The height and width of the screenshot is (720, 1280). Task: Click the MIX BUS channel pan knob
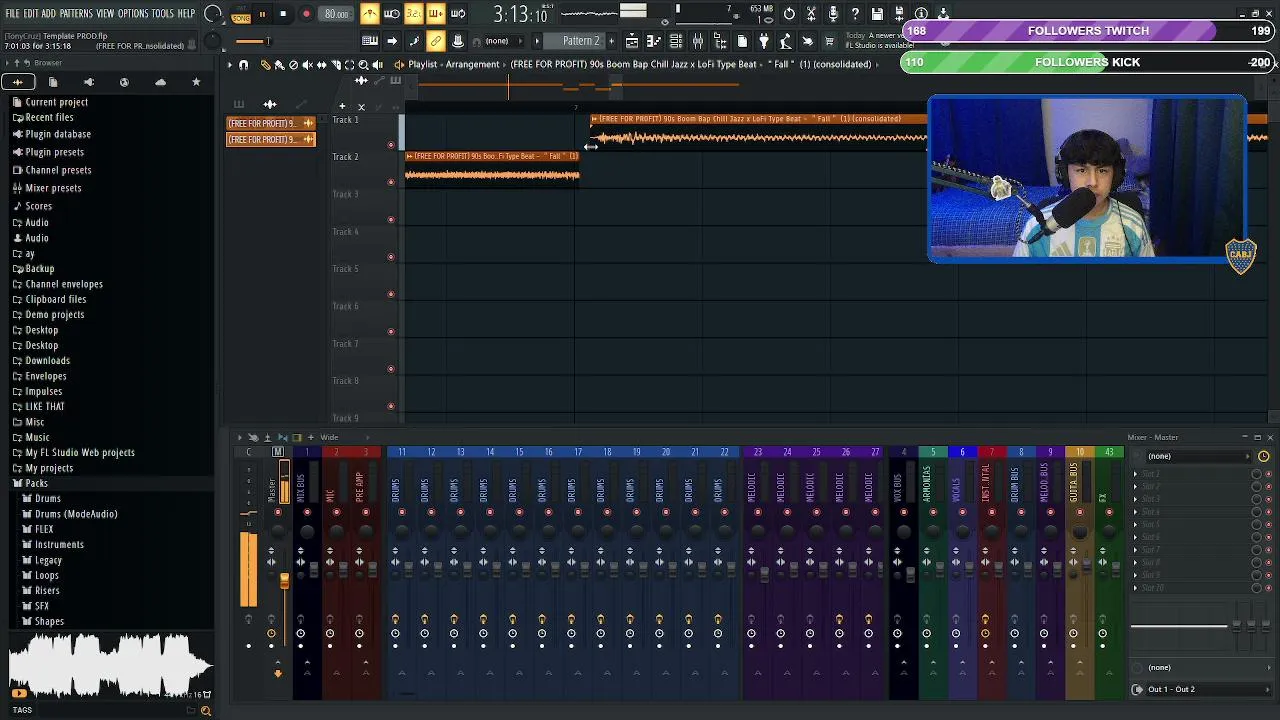307,532
